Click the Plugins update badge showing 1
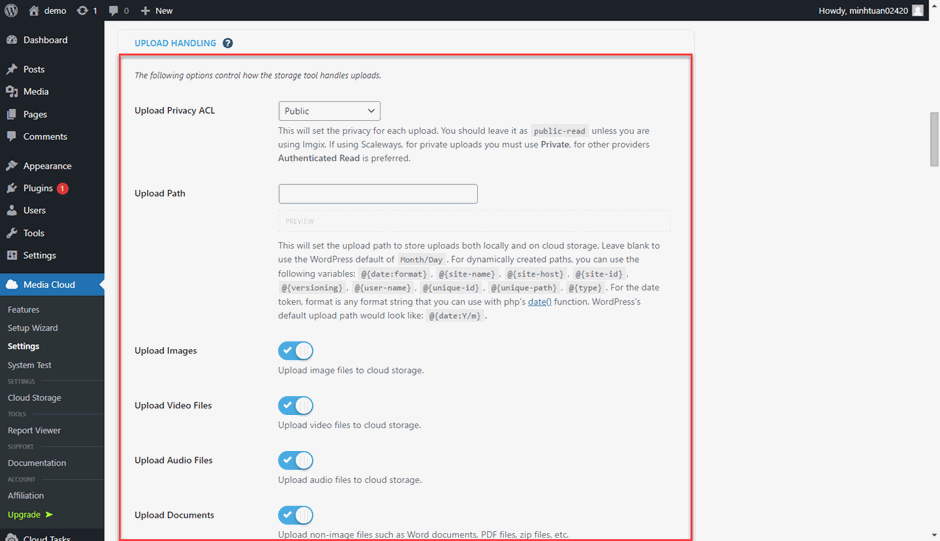Screen dimensions: 940x541 pyautogui.click(x=62, y=188)
